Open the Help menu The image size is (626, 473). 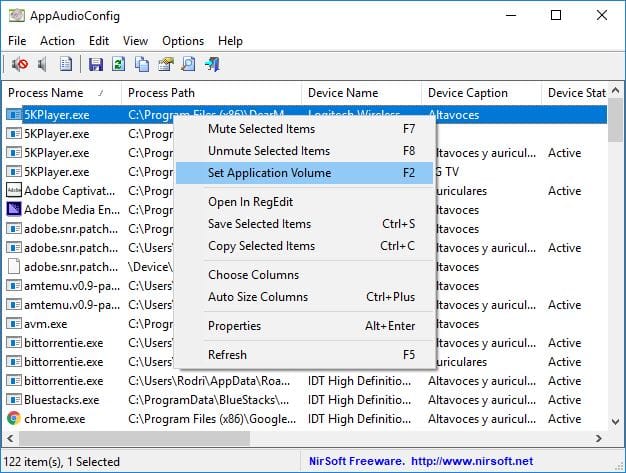[x=230, y=41]
